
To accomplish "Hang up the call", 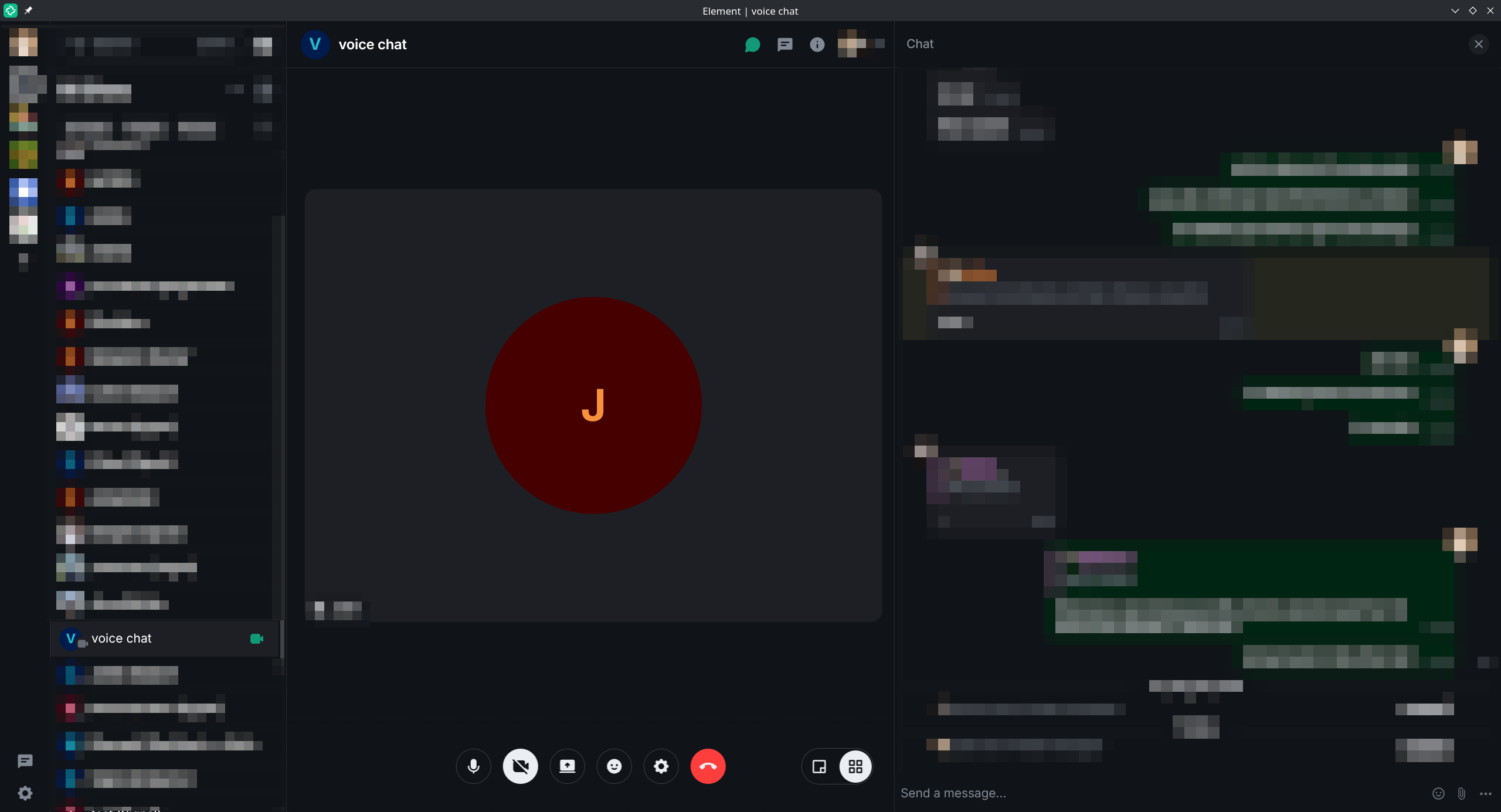I will click(x=708, y=766).
